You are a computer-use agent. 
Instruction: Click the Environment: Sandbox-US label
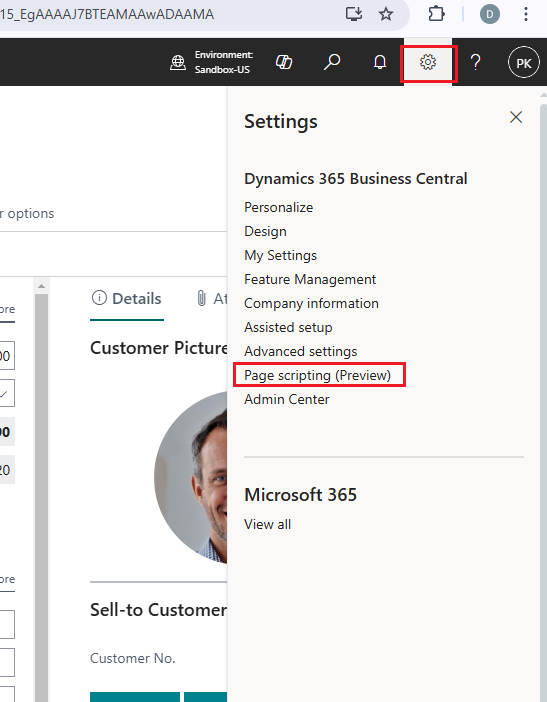pyautogui.click(x=223, y=62)
